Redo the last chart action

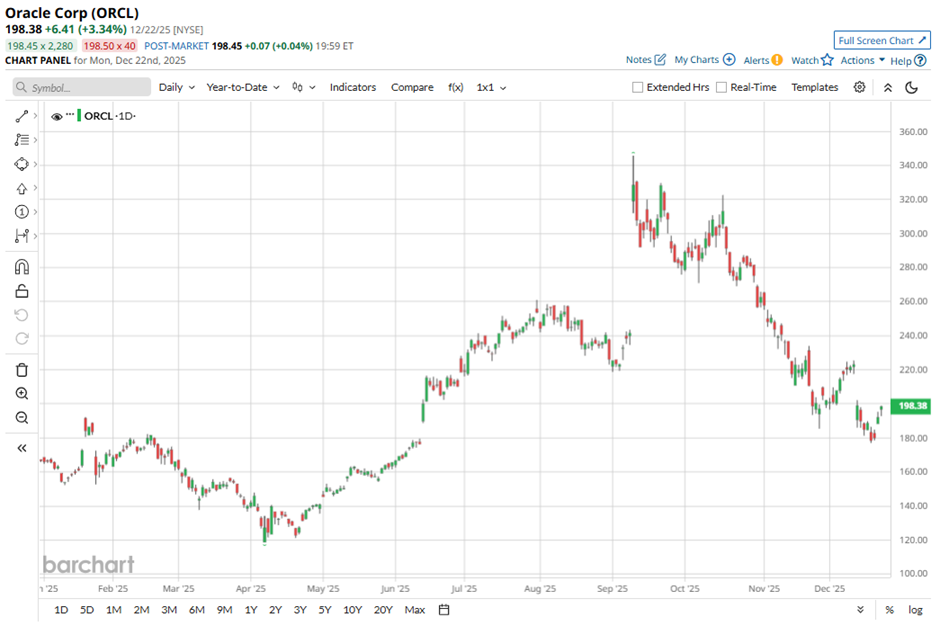click(x=22, y=339)
